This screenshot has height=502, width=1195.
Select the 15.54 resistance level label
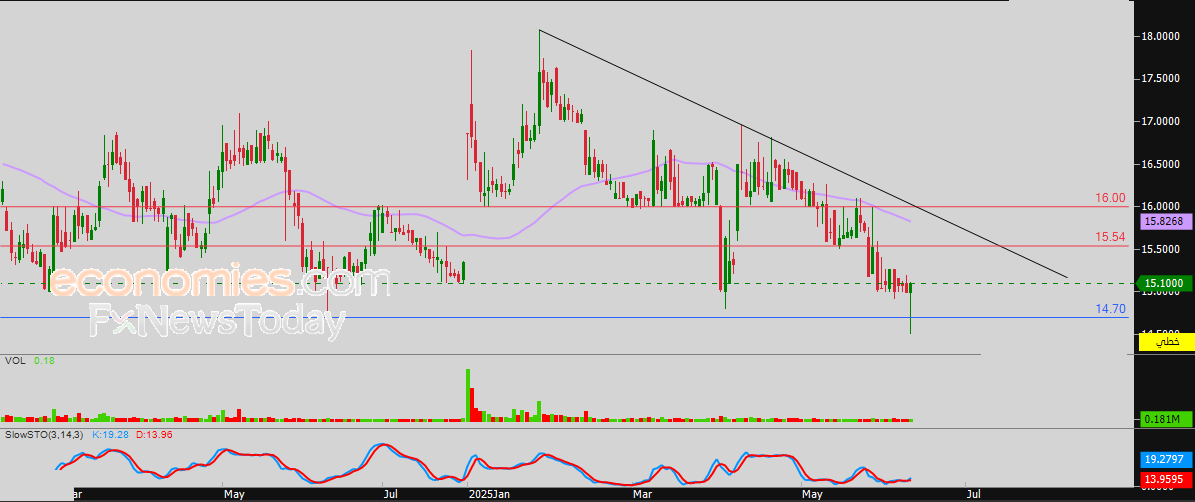[1110, 237]
